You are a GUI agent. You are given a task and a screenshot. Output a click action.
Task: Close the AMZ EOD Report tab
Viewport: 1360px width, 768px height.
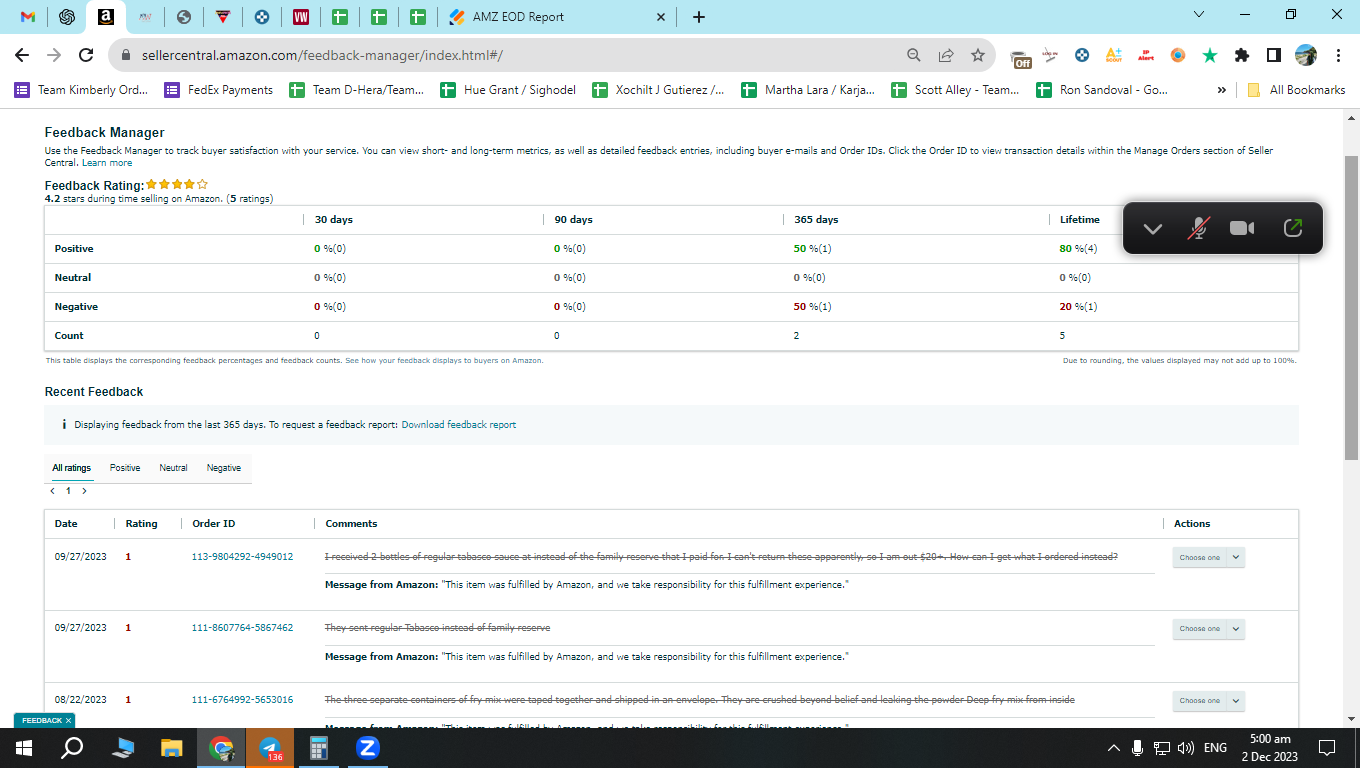click(660, 17)
